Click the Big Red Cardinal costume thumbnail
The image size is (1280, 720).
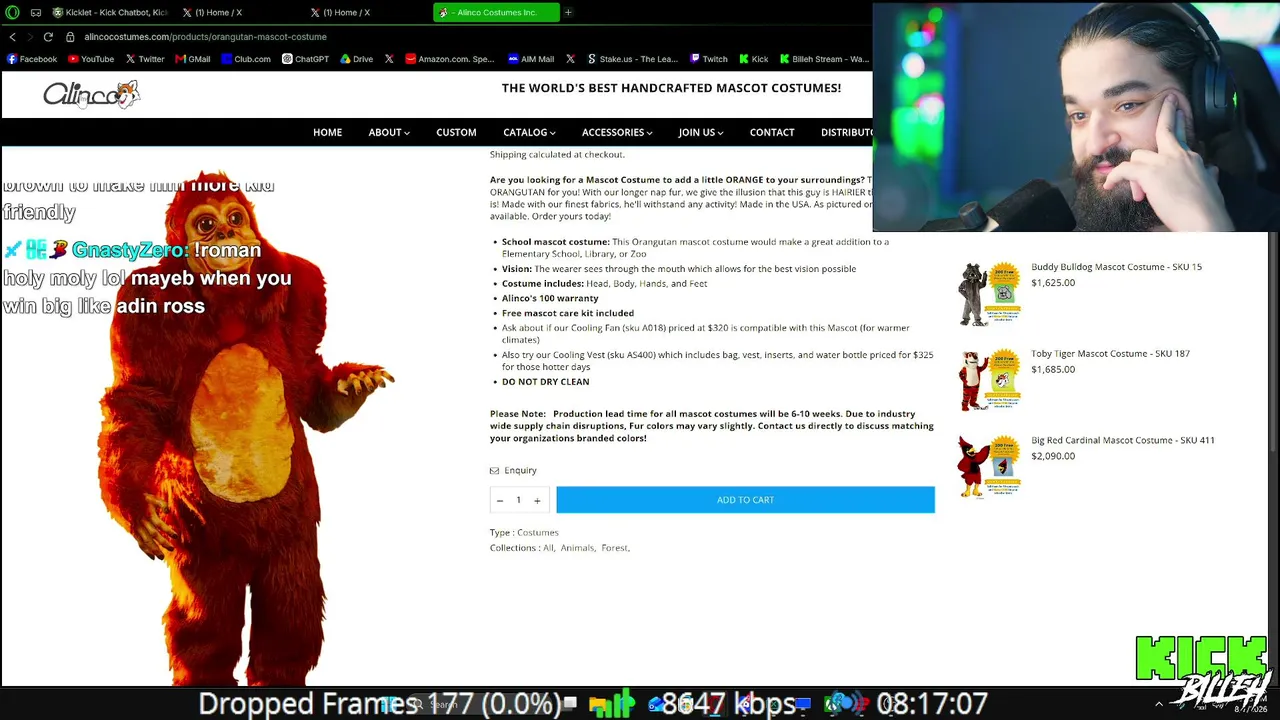[989, 466]
